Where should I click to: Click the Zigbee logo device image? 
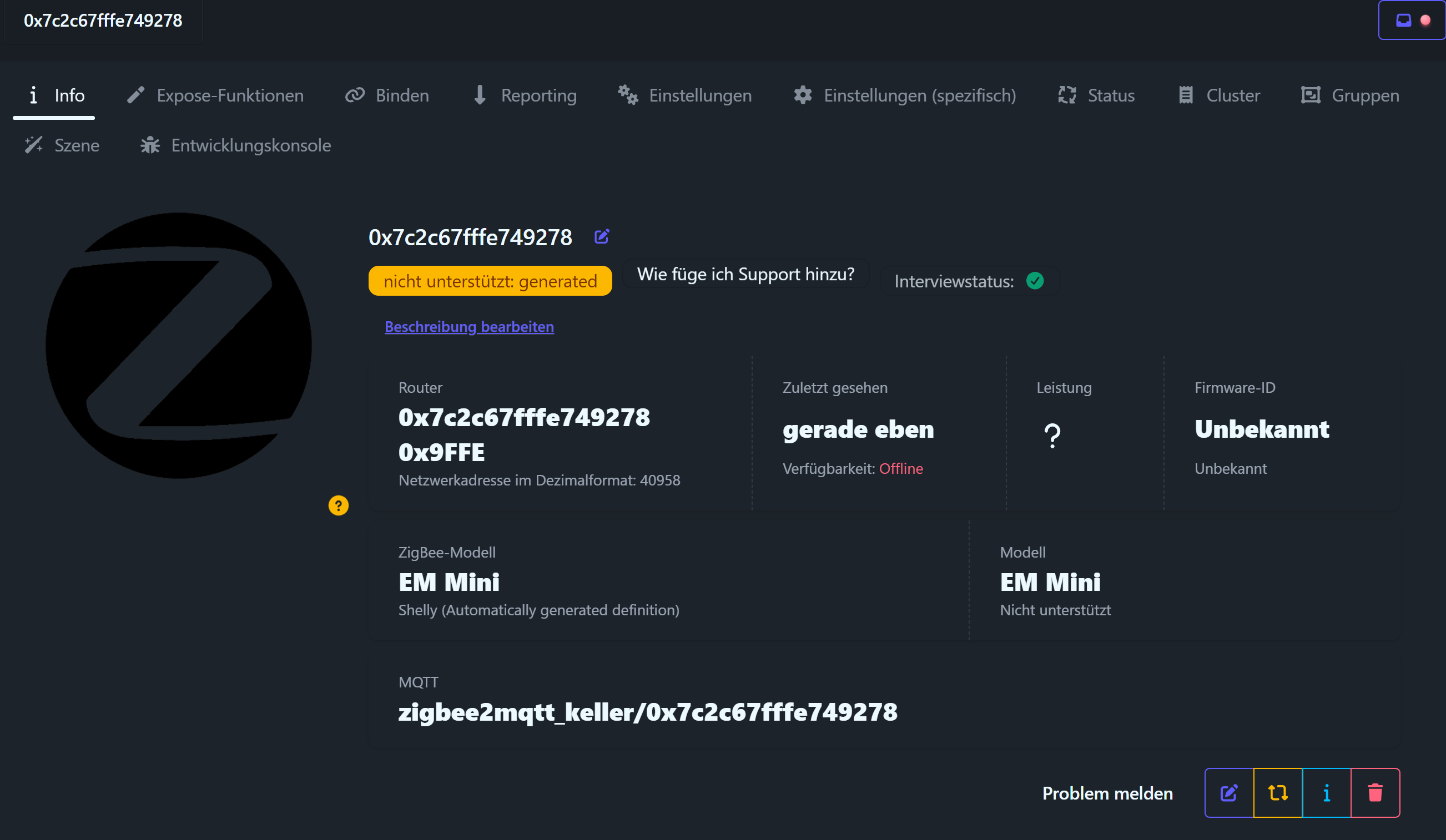(x=178, y=345)
